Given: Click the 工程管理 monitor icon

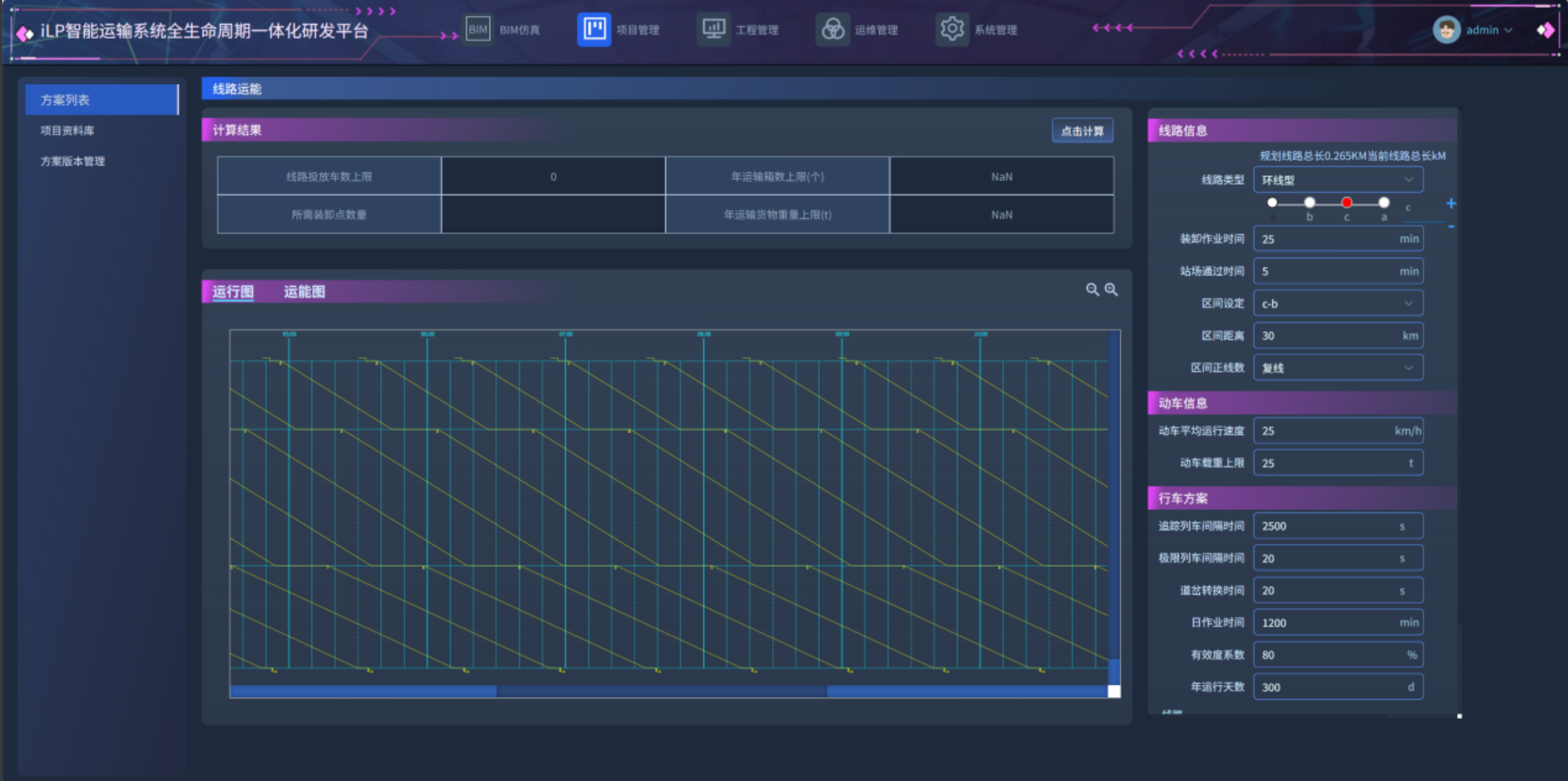Looking at the screenshot, I should point(713,30).
